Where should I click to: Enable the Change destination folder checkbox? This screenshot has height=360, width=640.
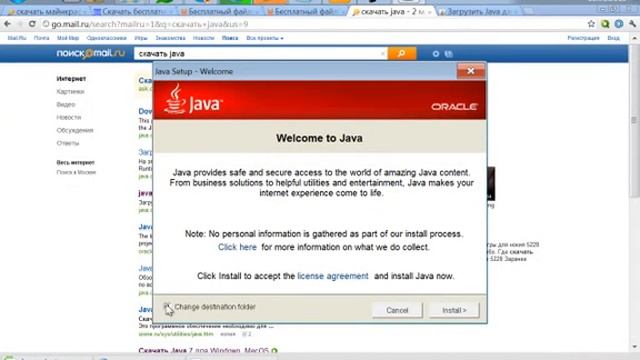tap(167, 307)
